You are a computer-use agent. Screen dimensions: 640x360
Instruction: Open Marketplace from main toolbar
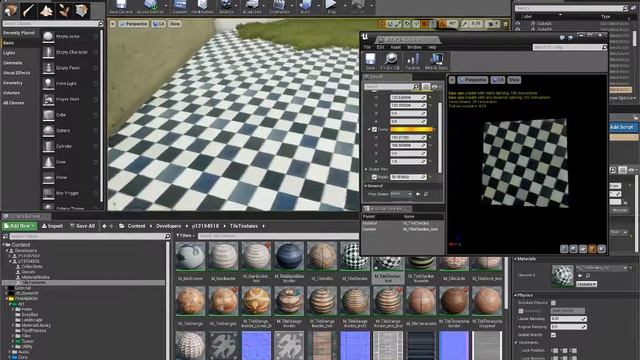tap(202, 7)
